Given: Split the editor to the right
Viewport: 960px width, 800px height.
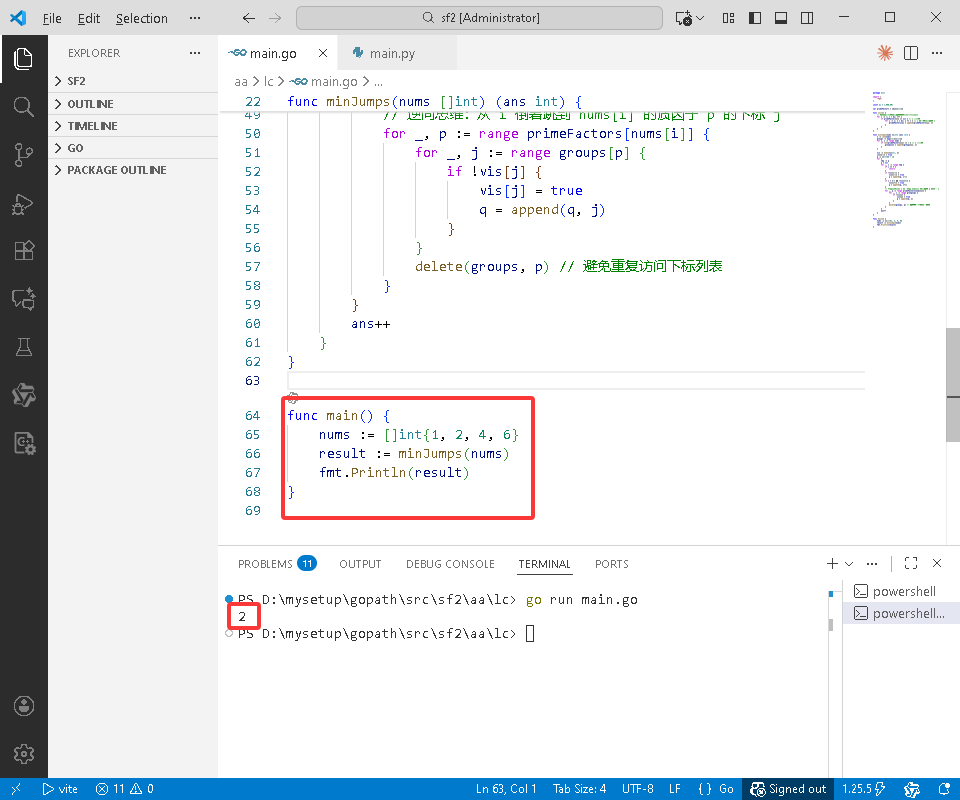Looking at the screenshot, I should pos(910,53).
